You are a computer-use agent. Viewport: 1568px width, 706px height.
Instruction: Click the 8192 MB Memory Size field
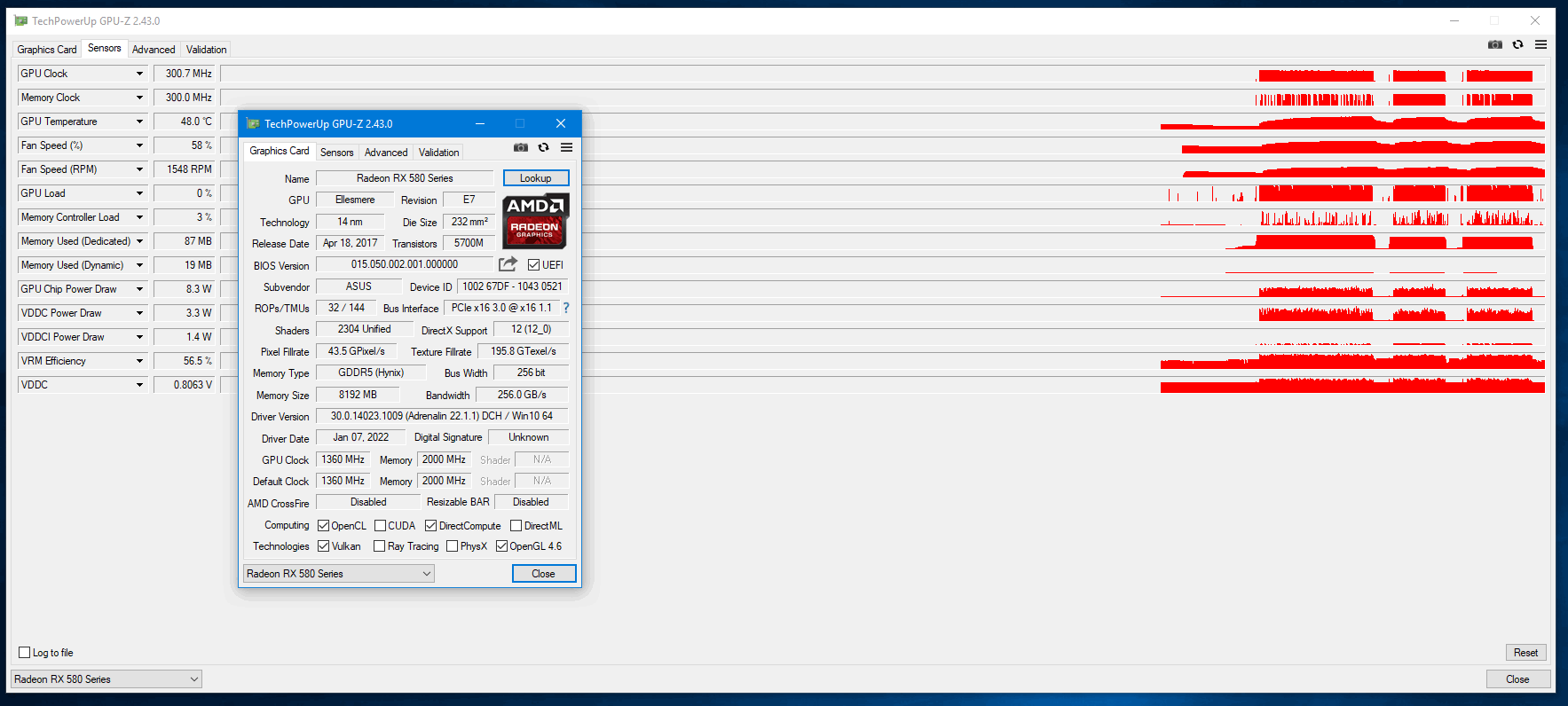pos(358,395)
